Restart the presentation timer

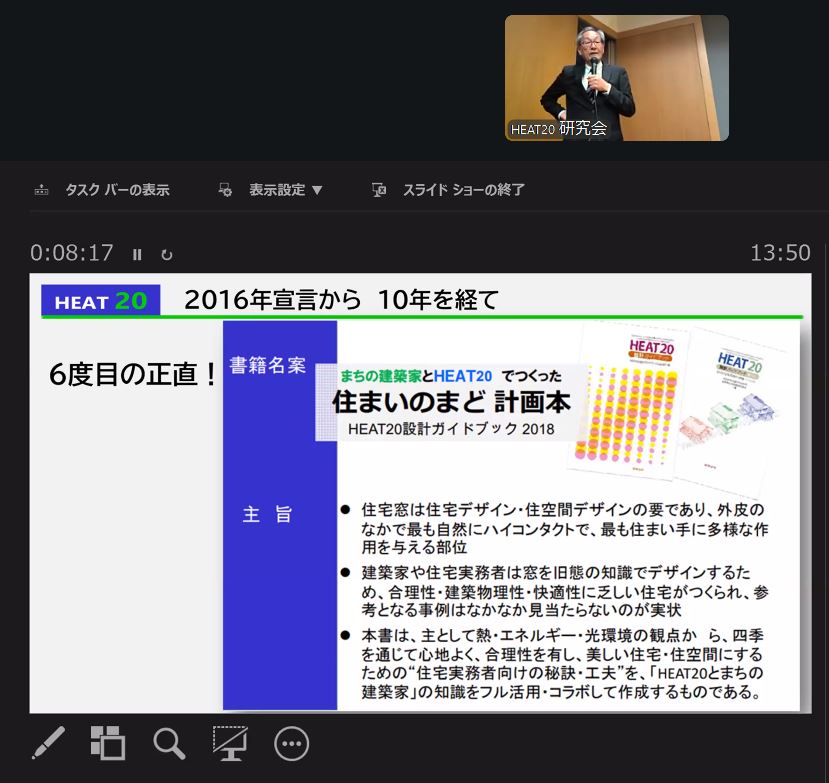[x=166, y=254]
